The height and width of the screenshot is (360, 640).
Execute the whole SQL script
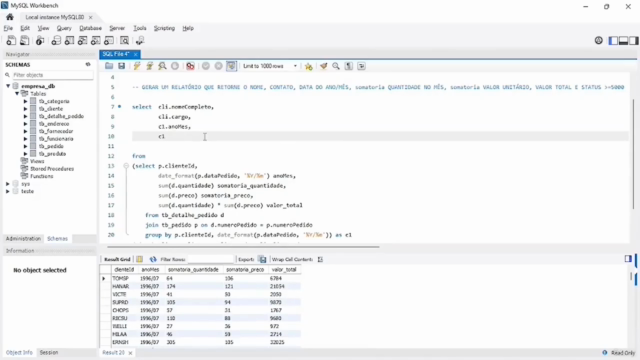point(137,66)
